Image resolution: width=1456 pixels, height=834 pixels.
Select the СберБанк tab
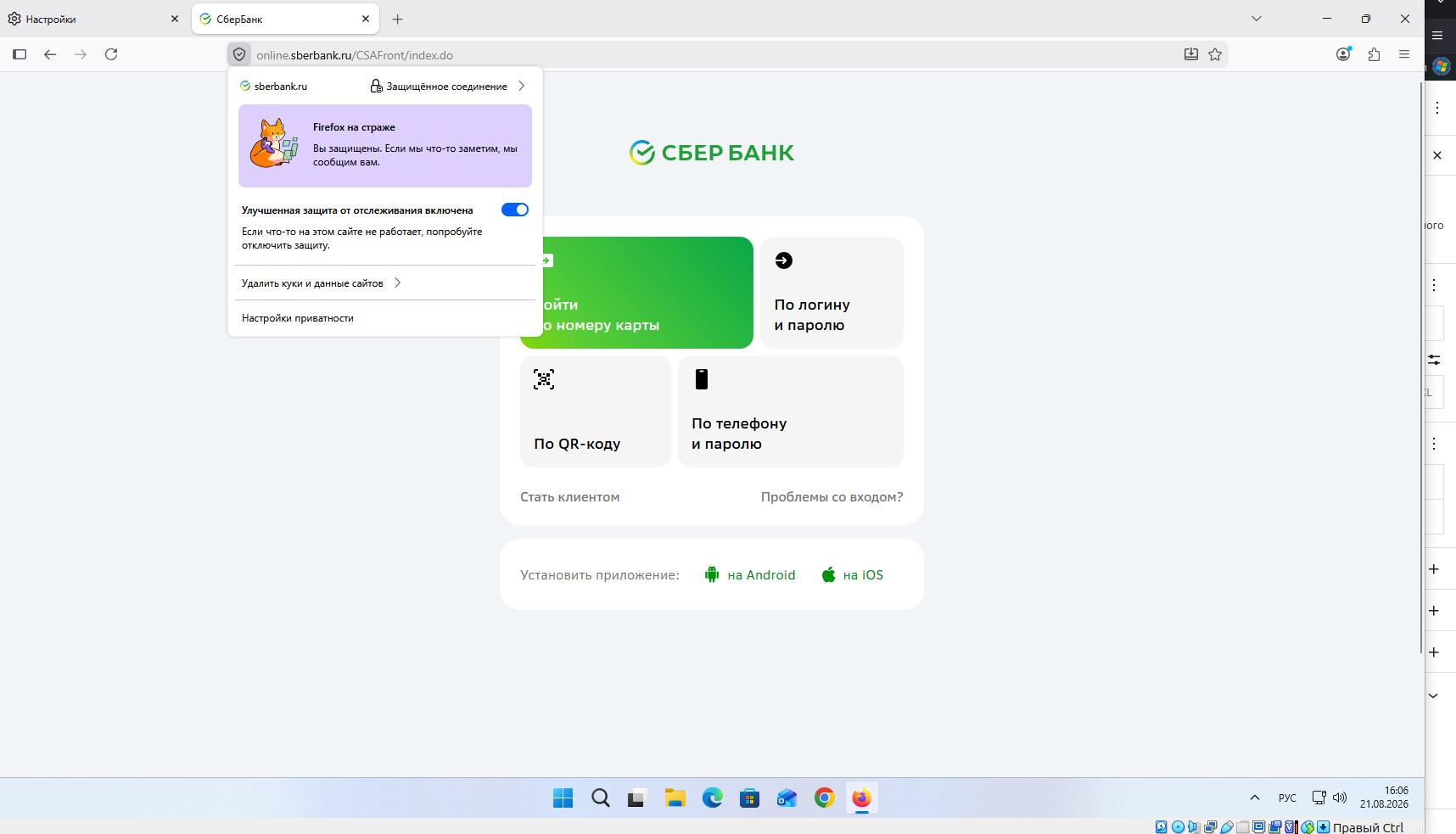pos(285,19)
